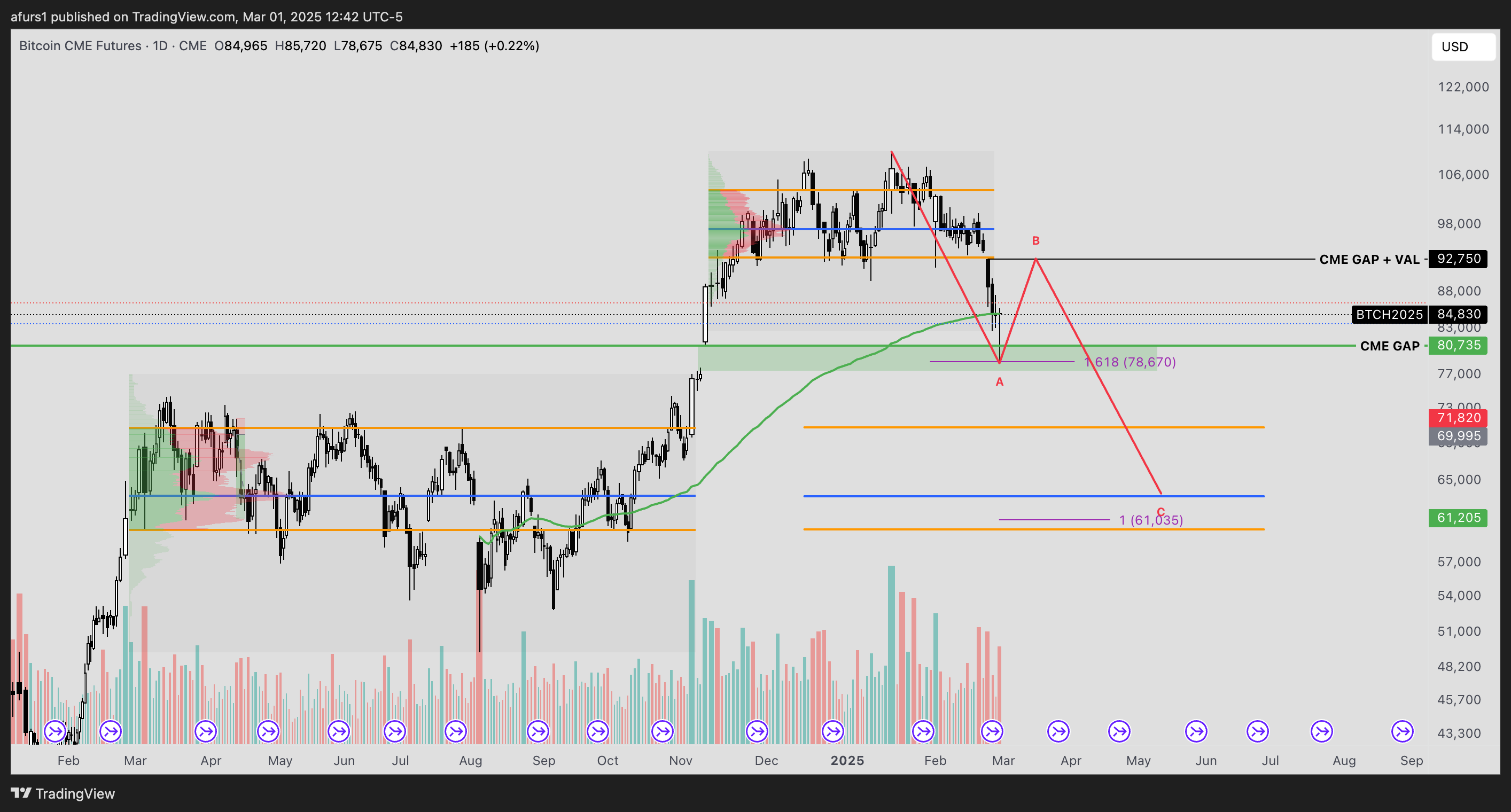Click the CME exchange name in header
The image size is (1511, 812).
click(193, 46)
